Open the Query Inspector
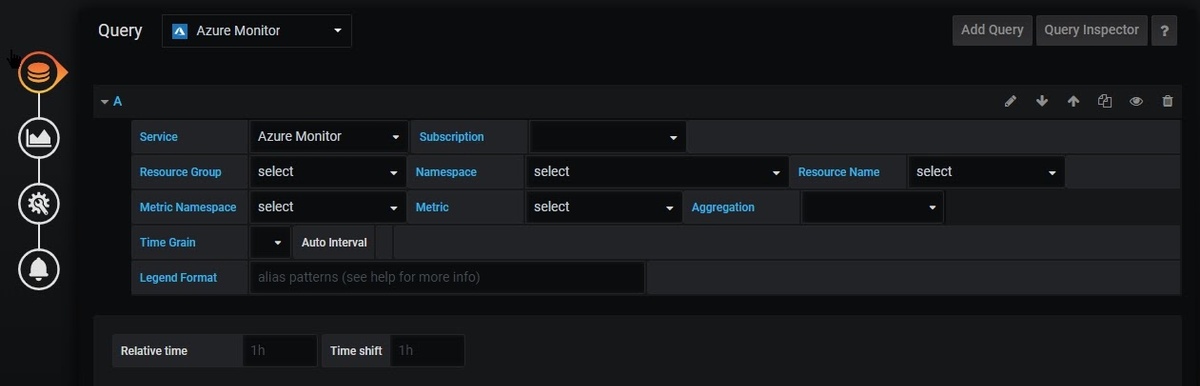1200x386 pixels. pyautogui.click(x=1091, y=30)
